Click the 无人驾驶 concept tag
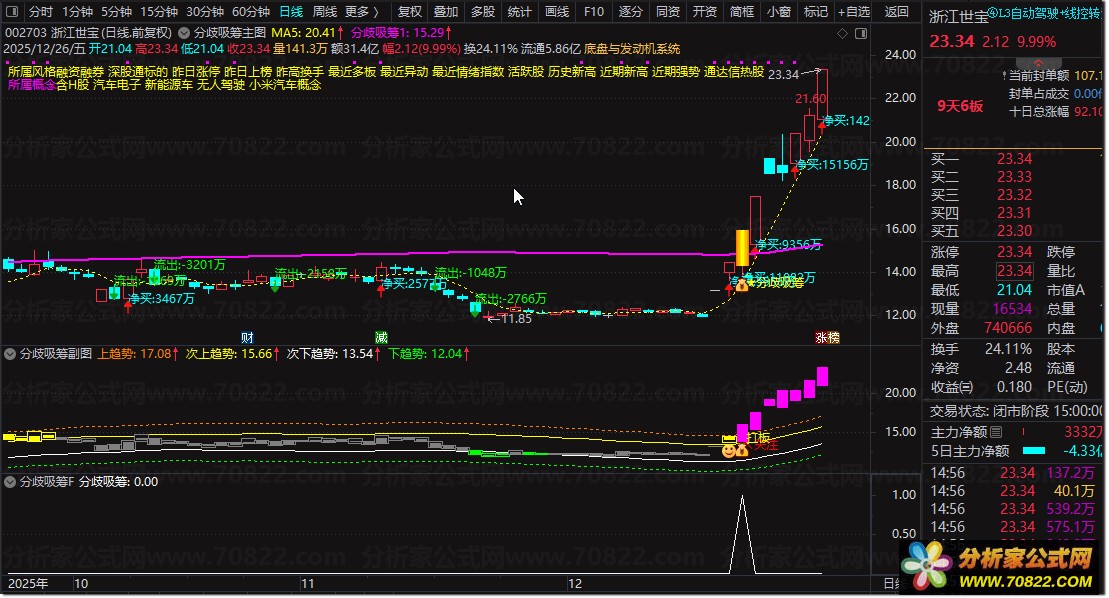This screenshot has width=1109, height=598. 220,84
